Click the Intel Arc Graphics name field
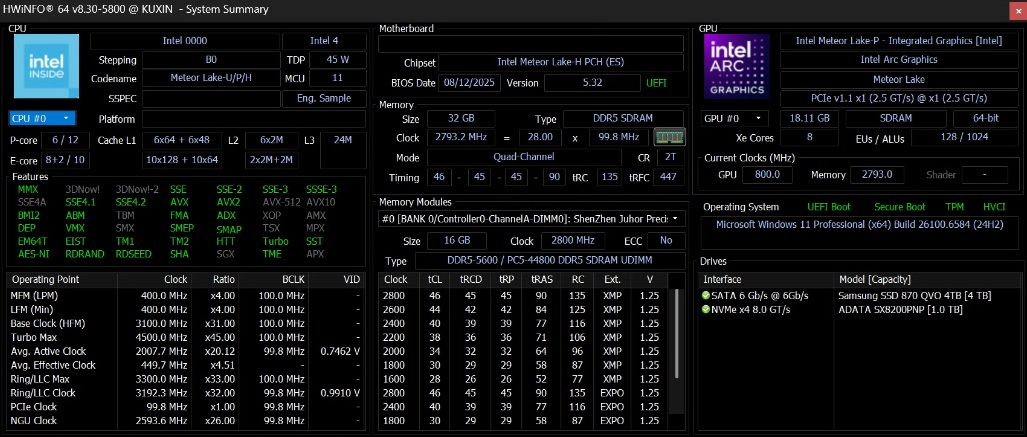The image size is (1027, 437). point(899,60)
